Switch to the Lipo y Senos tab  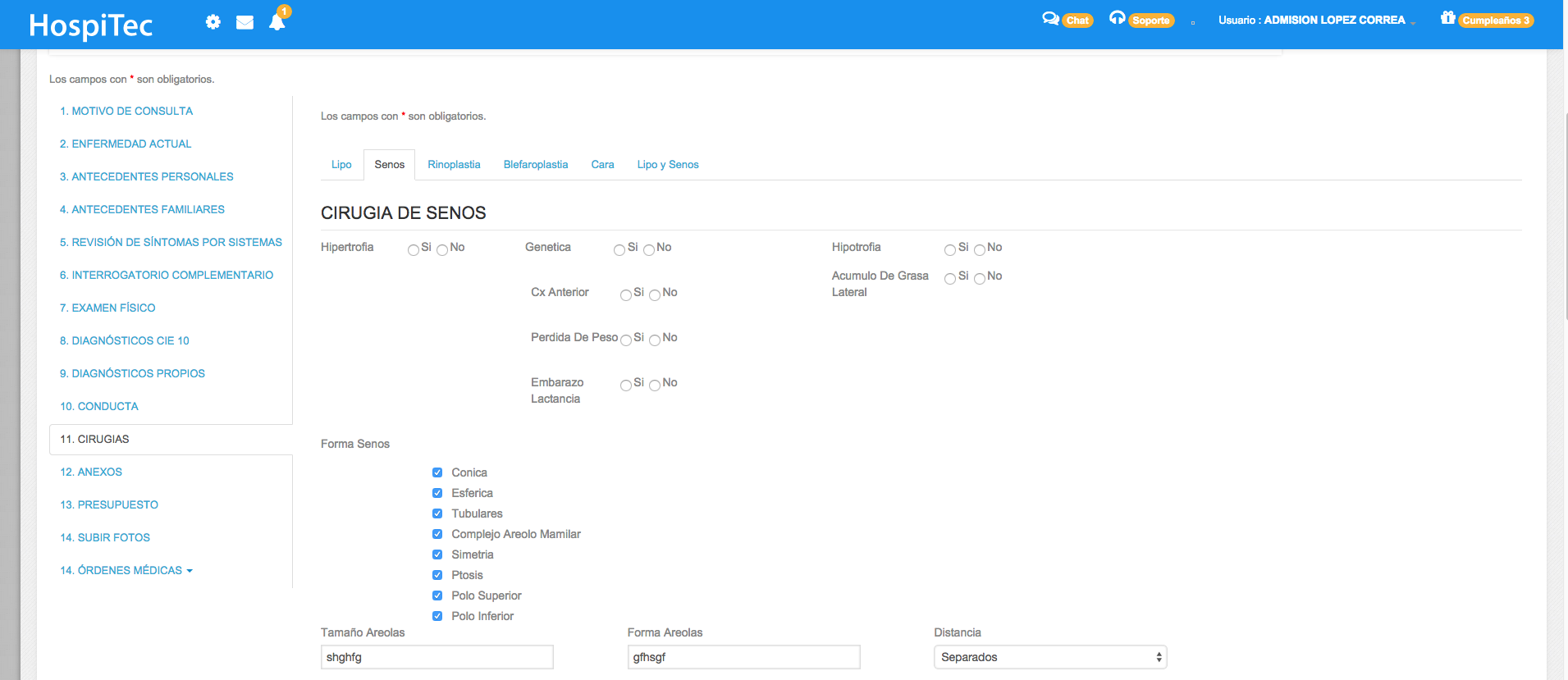click(668, 165)
